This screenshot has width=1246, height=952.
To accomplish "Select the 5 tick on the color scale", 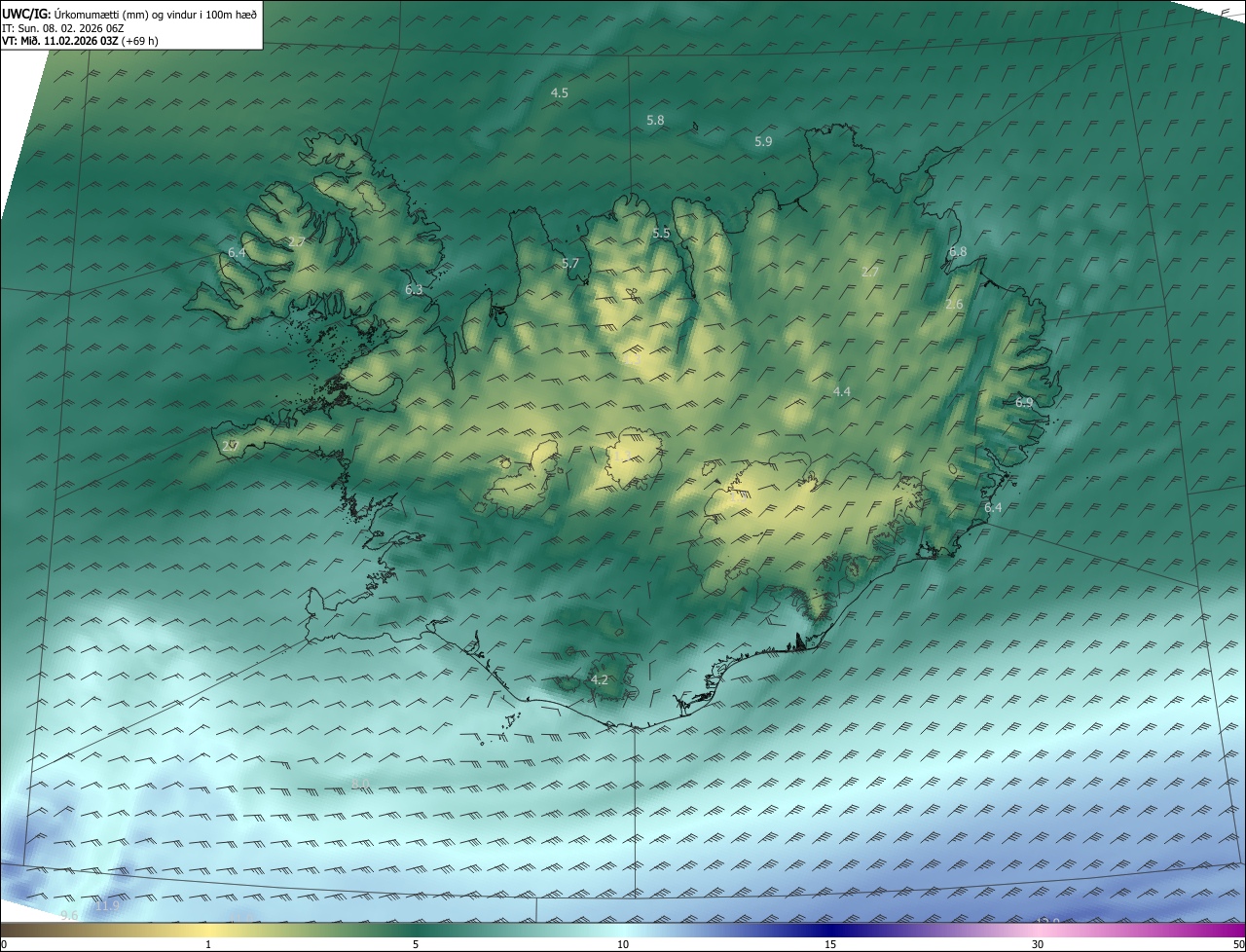I will pyautogui.click(x=416, y=944).
